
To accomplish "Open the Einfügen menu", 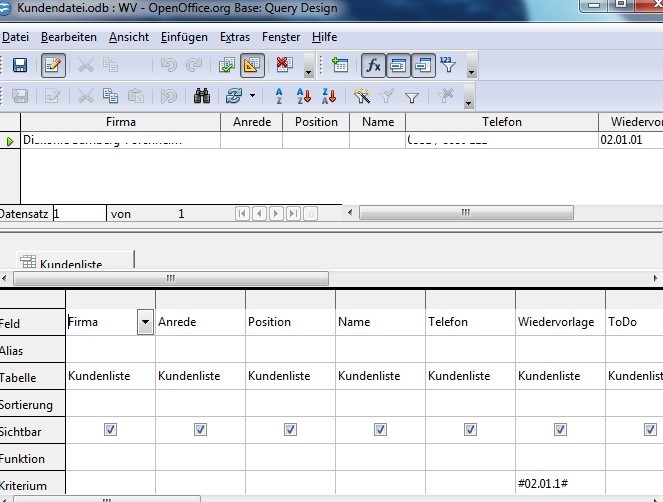I will 184,37.
